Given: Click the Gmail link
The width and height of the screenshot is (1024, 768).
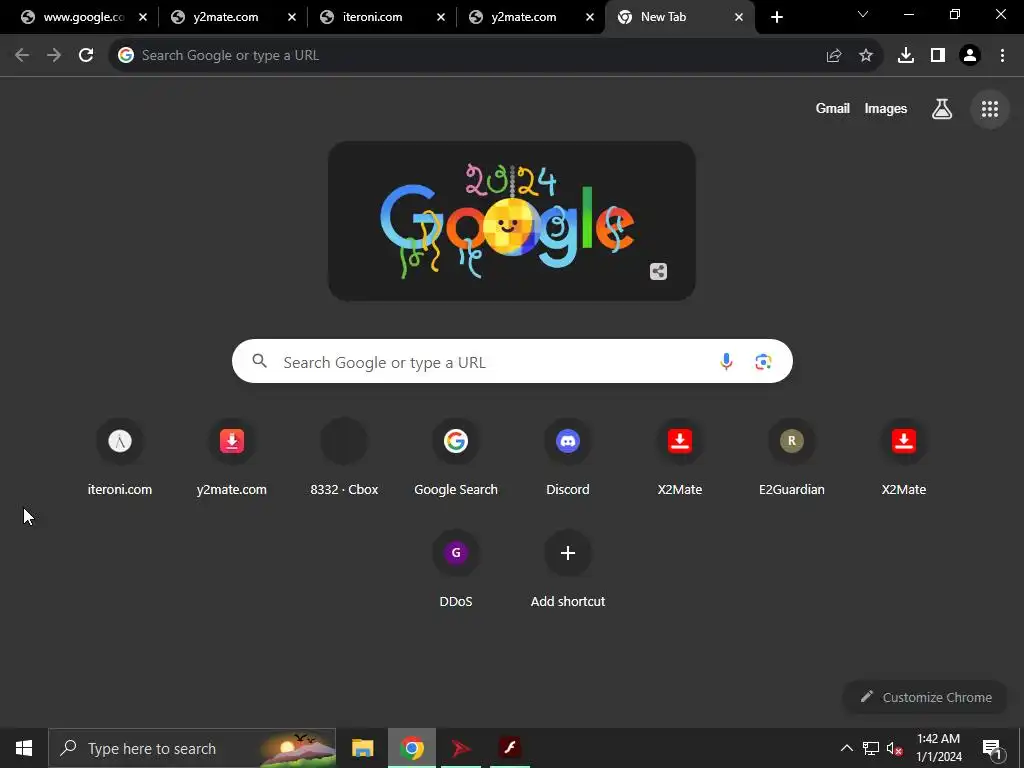Looking at the screenshot, I should (x=833, y=108).
